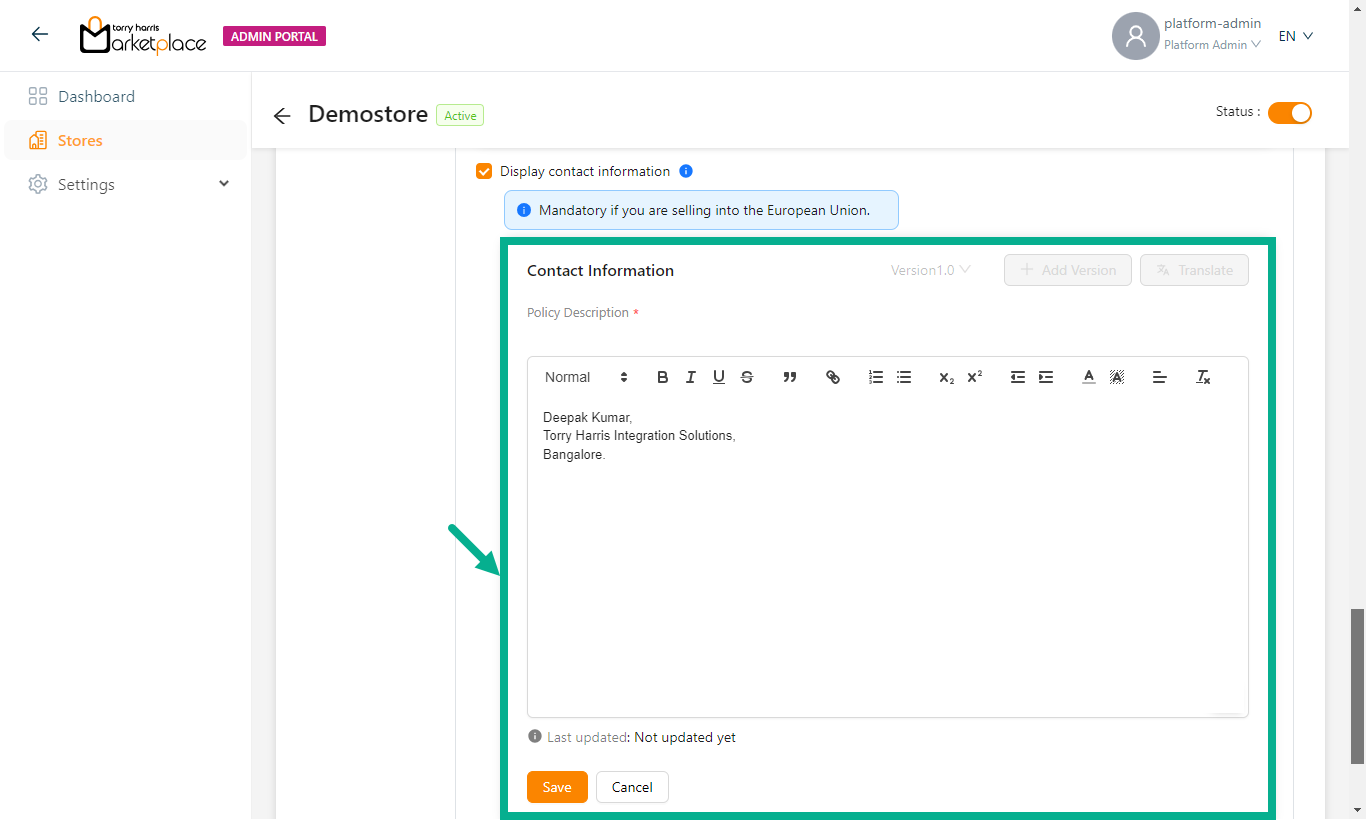Screen dimensions: 1366x820
Task: Click the Cancel button
Action: pos(632,787)
